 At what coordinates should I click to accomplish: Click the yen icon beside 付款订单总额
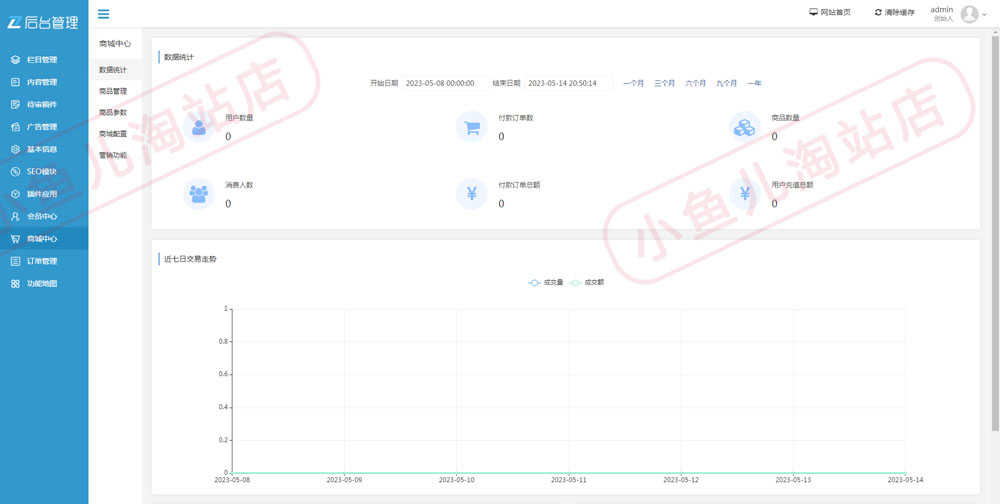pyautogui.click(x=472, y=194)
